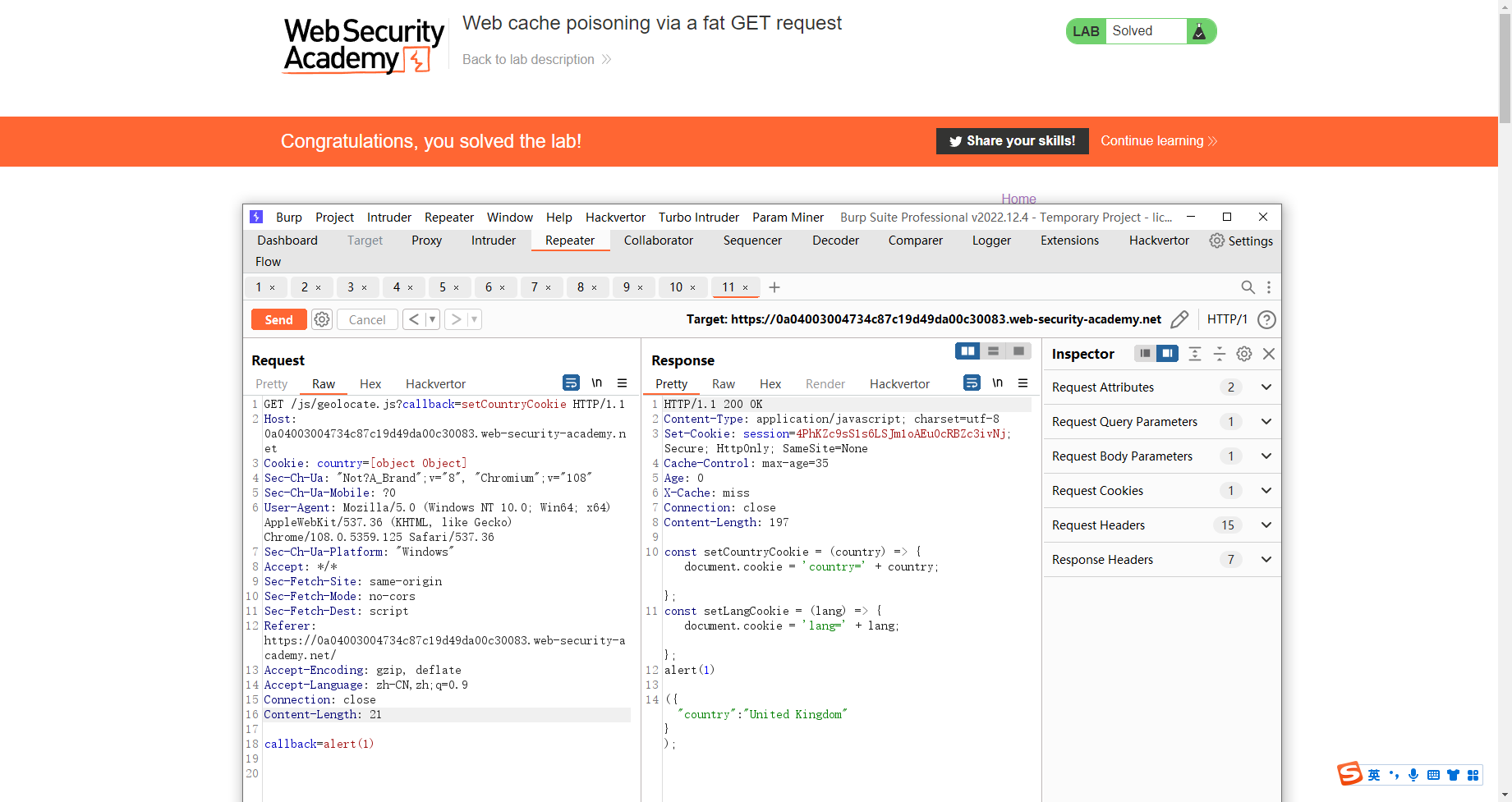Switch to the Proxy tab
Screen dimensions: 1512x802
point(426,241)
